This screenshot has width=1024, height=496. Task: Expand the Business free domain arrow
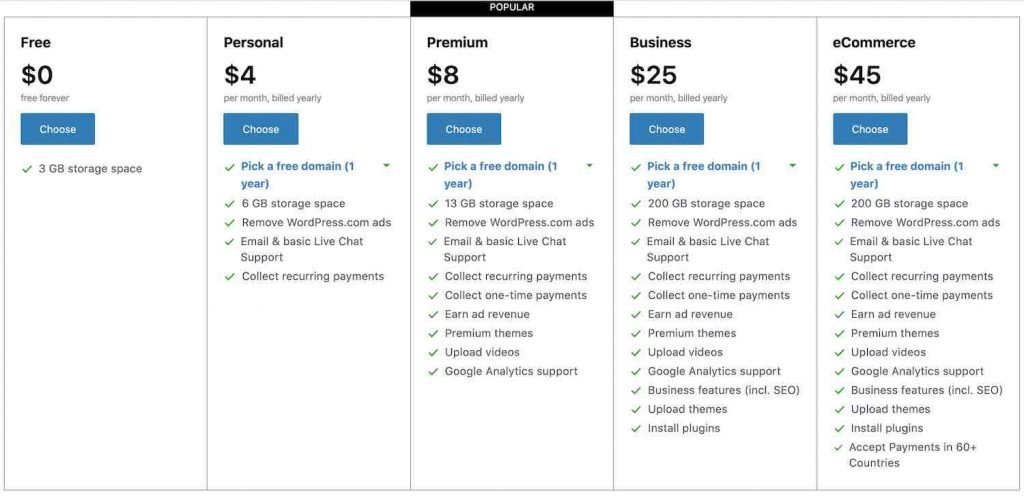793,166
